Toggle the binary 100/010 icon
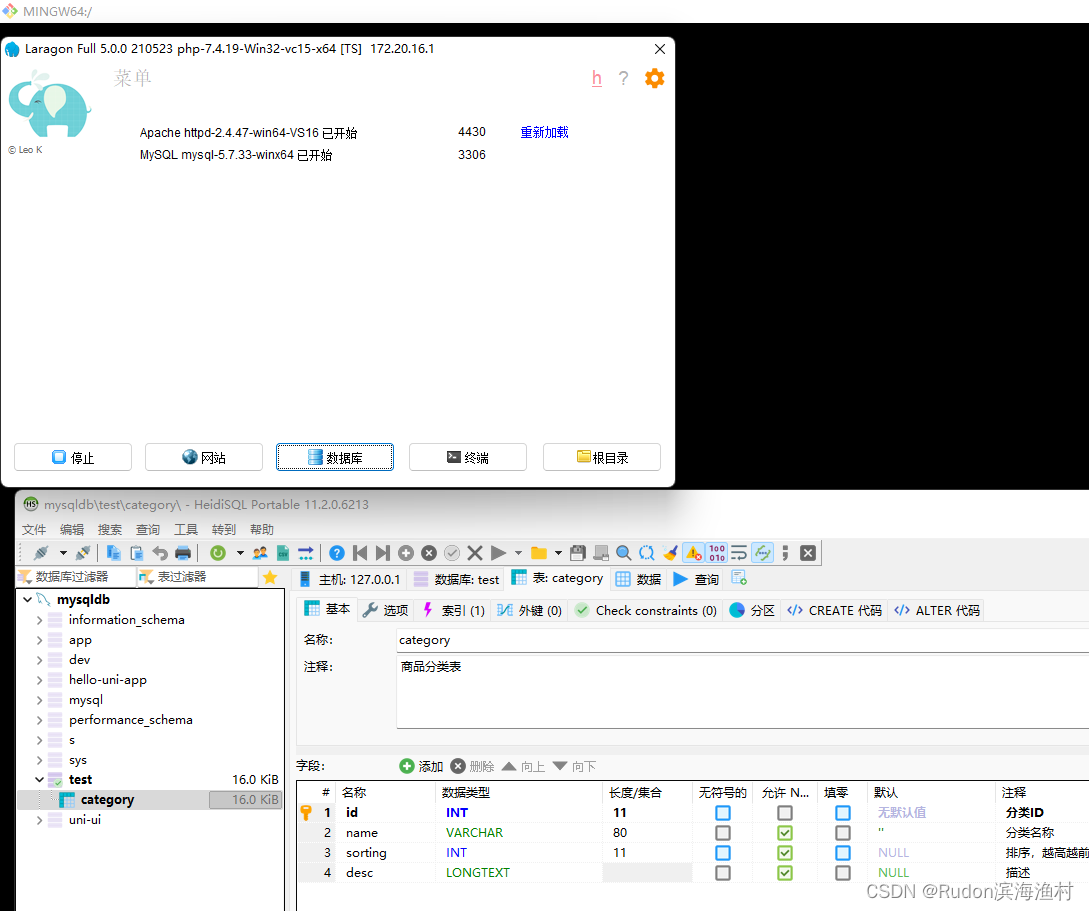 717,553
